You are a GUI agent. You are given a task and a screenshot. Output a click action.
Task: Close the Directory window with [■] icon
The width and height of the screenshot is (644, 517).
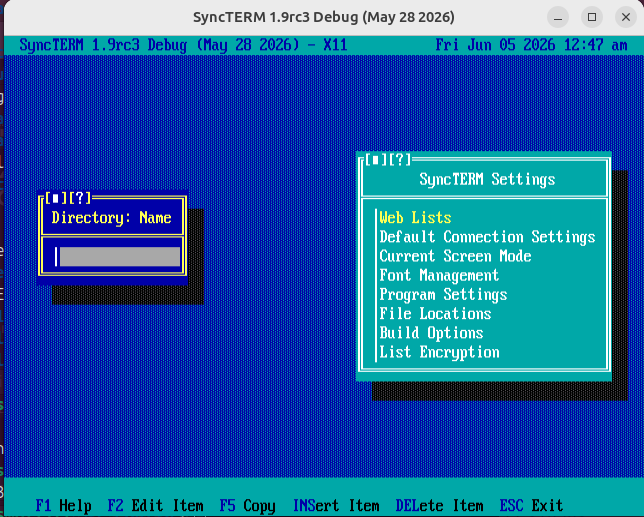tap(55, 198)
